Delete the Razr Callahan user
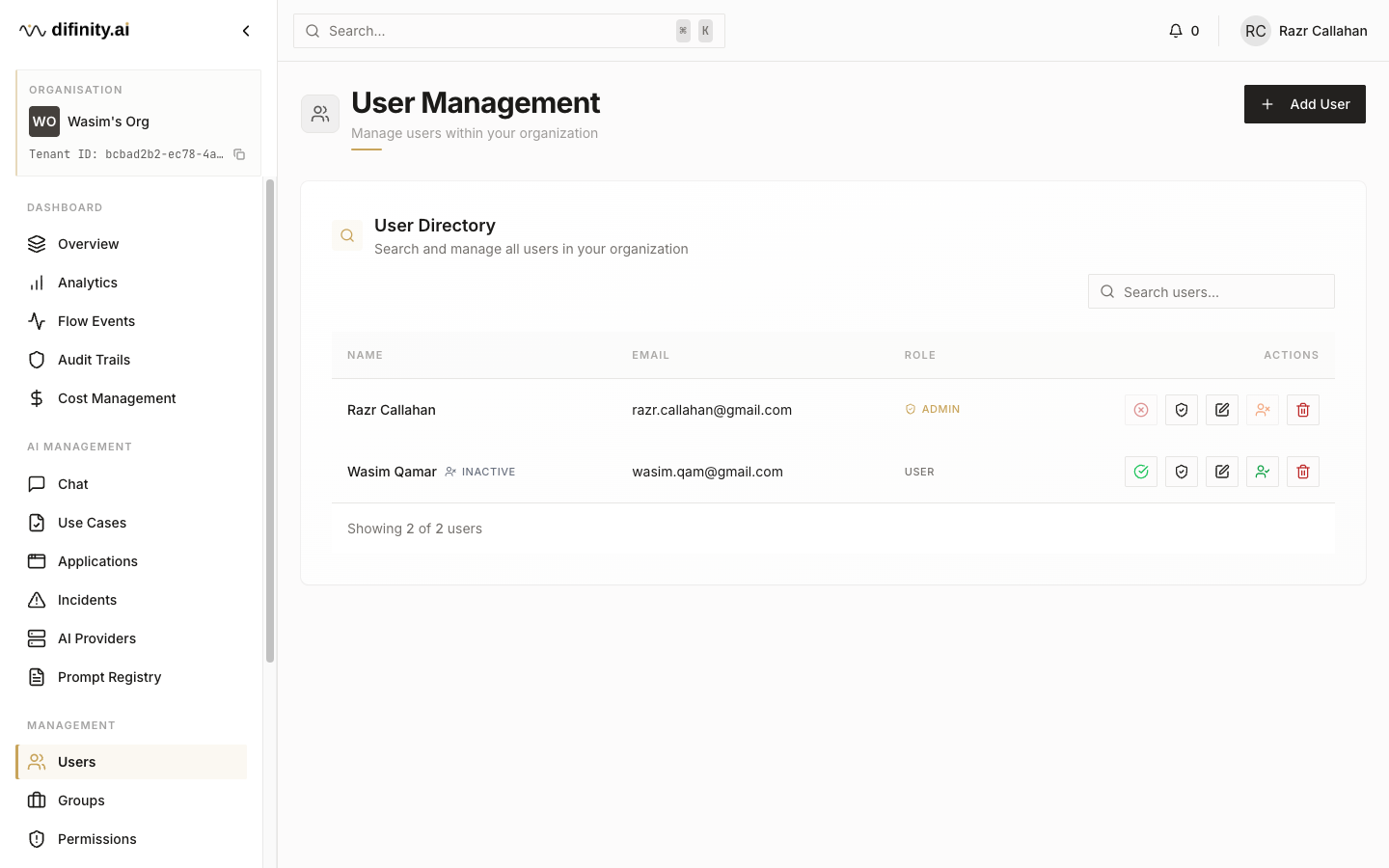This screenshot has width=1389, height=868. click(x=1303, y=410)
